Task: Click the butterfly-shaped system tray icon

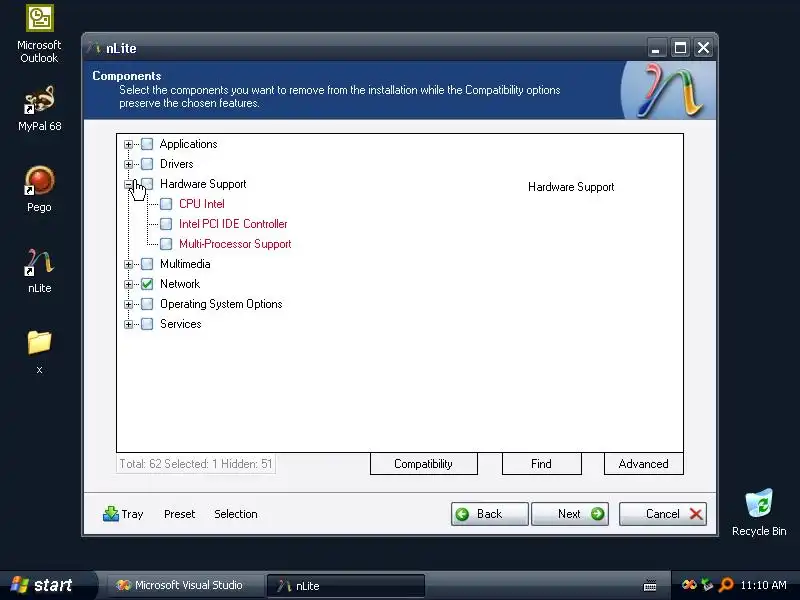Action: tap(689, 585)
